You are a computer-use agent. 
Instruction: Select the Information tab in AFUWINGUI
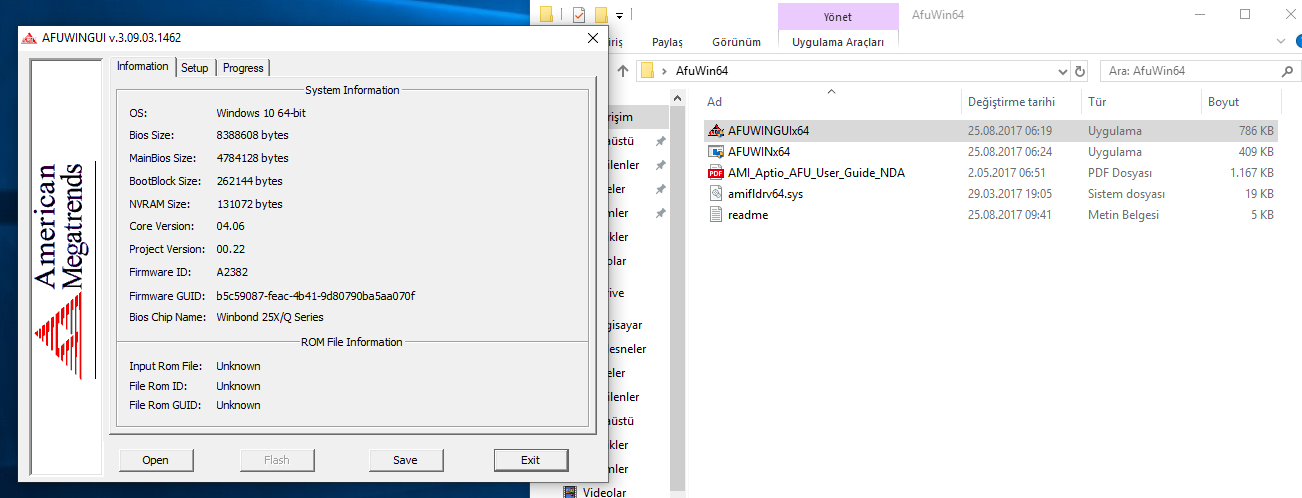(x=143, y=66)
